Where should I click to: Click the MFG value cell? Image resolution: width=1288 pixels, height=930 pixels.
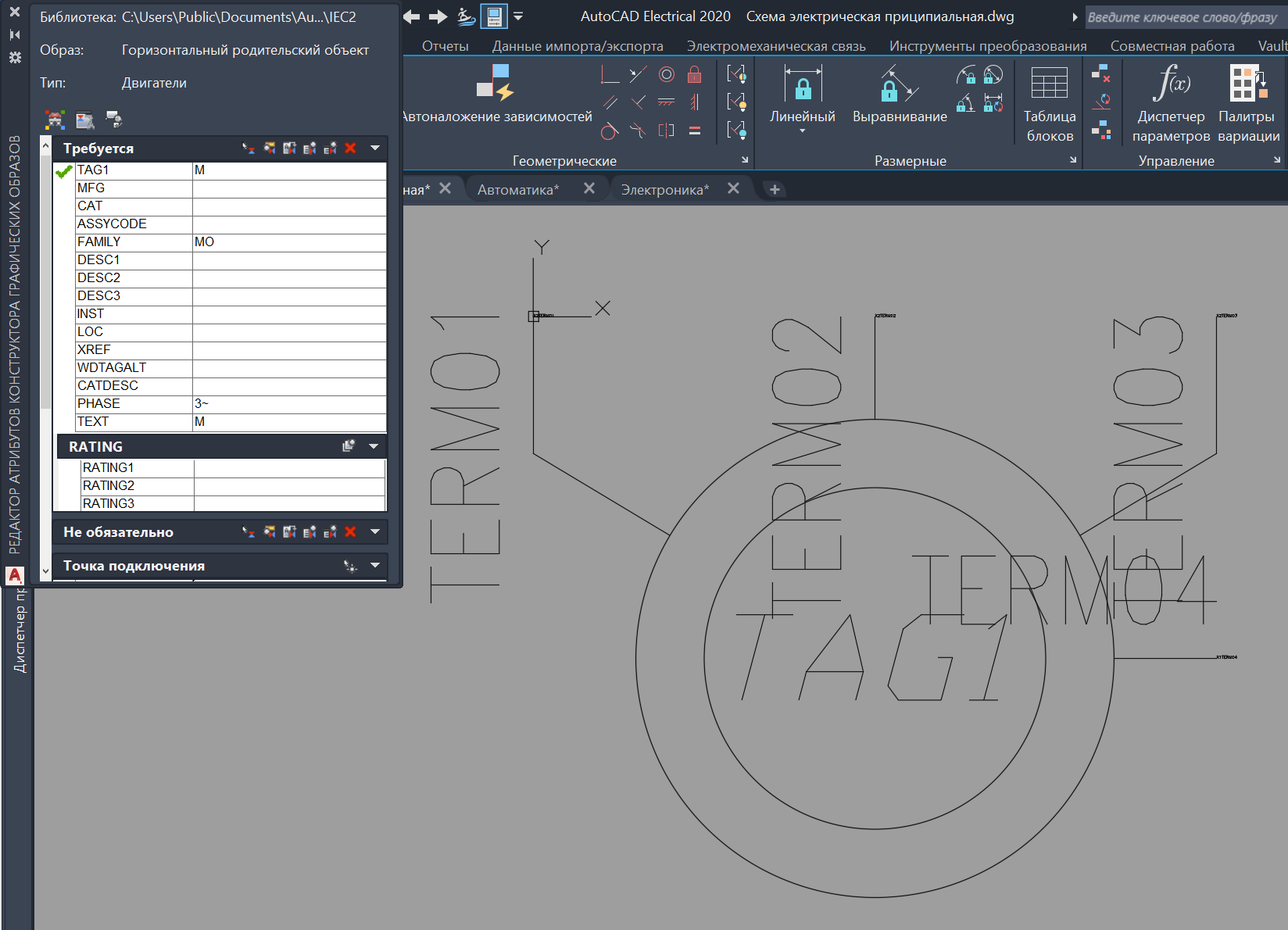click(x=289, y=188)
